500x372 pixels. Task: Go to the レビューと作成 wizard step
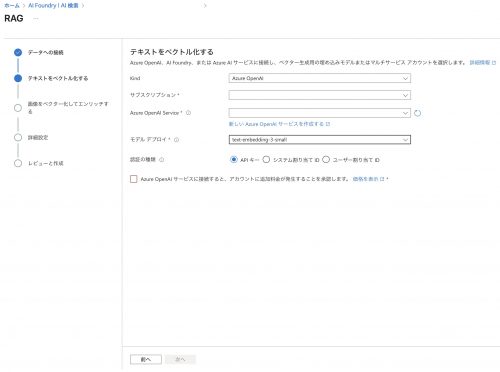(x=46, y=163)
